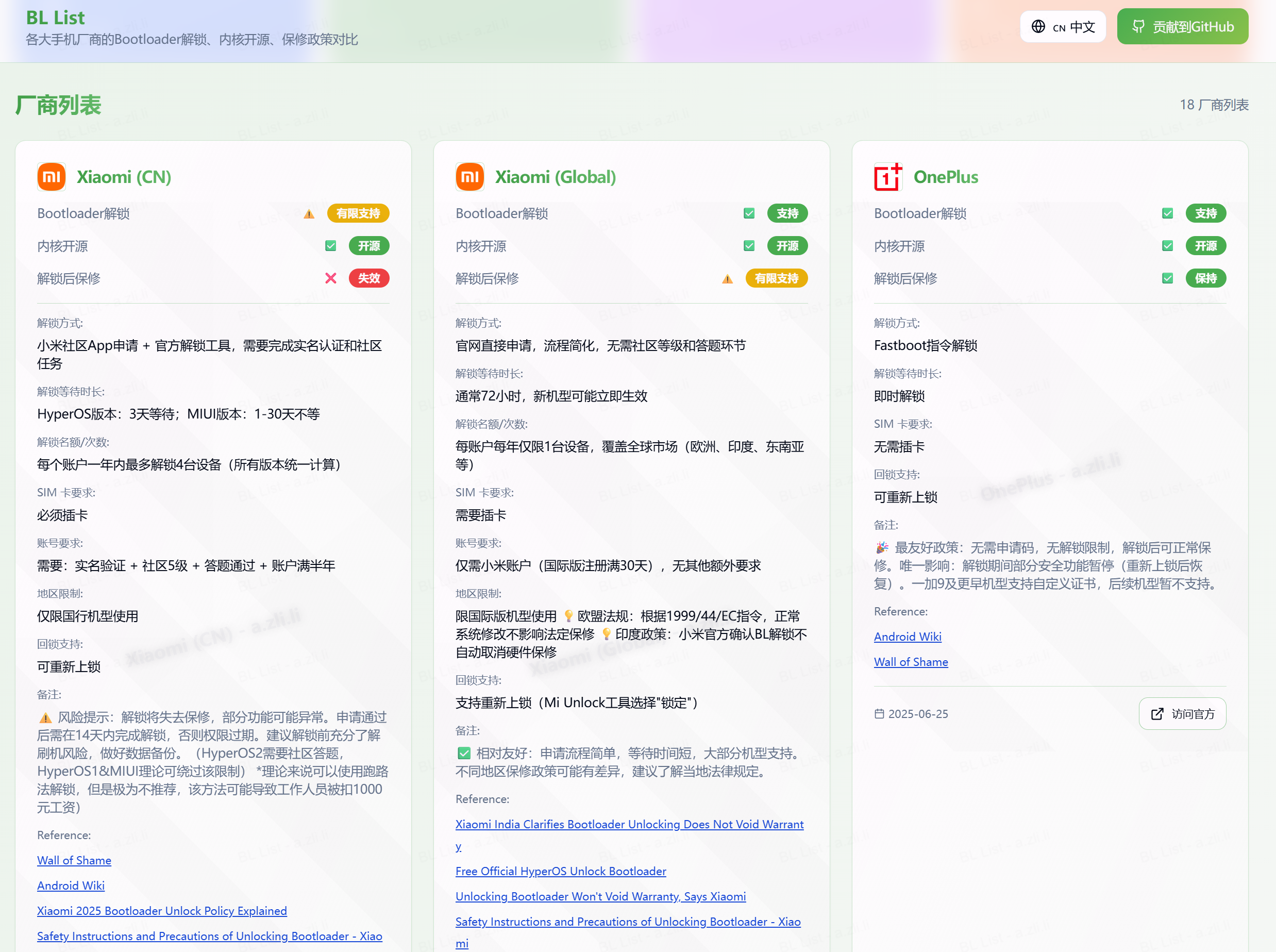Click the OnePlus card title

946,177
